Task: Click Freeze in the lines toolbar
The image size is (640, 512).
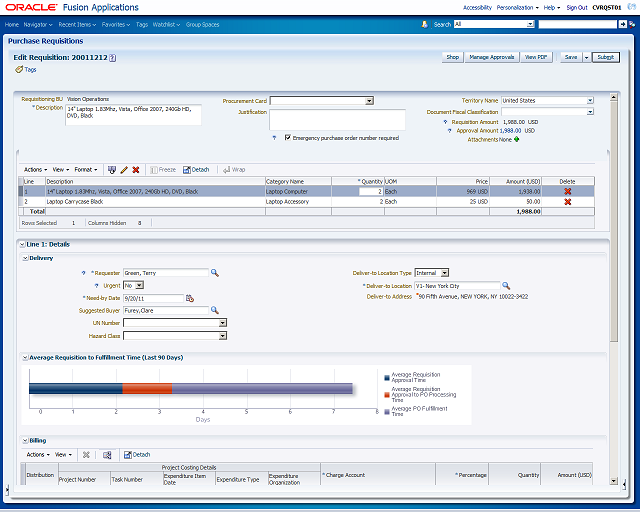Action: pyautogui.click(x=163, y=170)
